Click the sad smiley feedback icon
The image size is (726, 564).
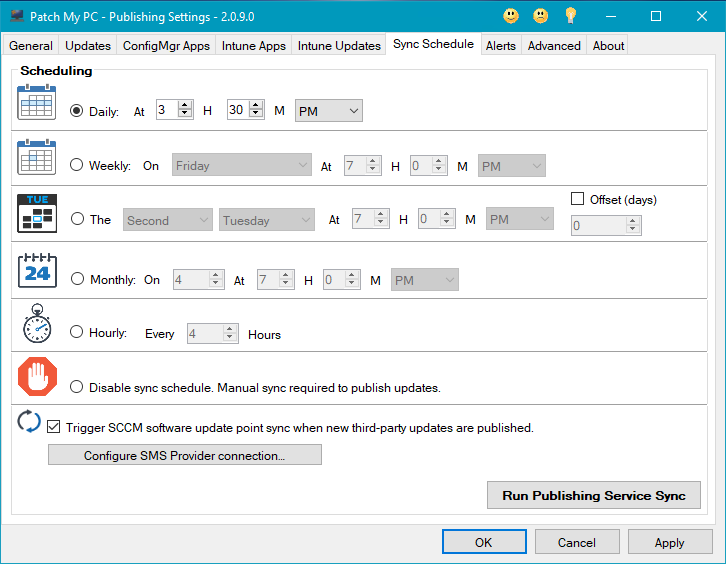pyautogui.click(x=541, y=16)
